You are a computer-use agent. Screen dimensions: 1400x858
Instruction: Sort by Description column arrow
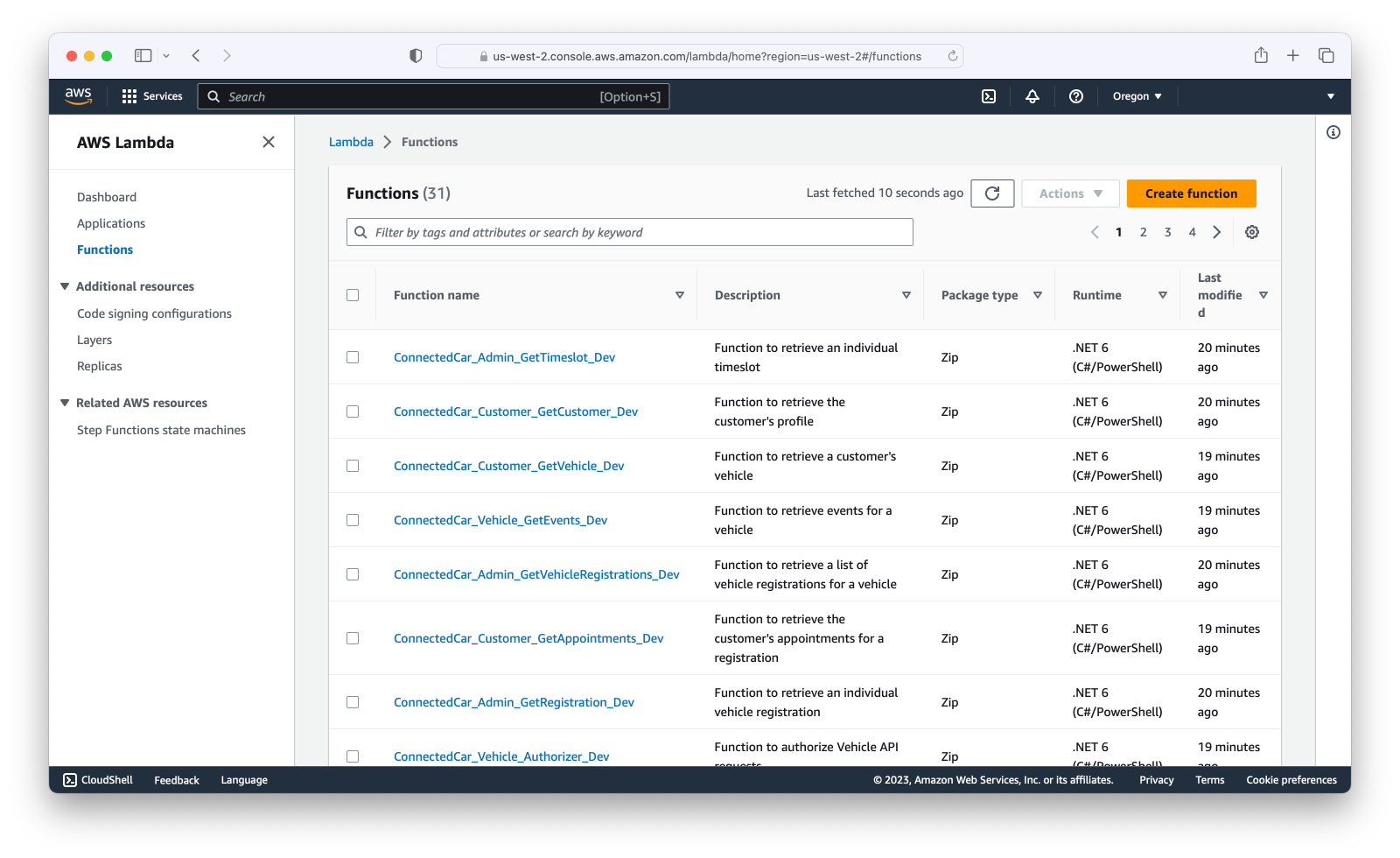tap(906, 295)
